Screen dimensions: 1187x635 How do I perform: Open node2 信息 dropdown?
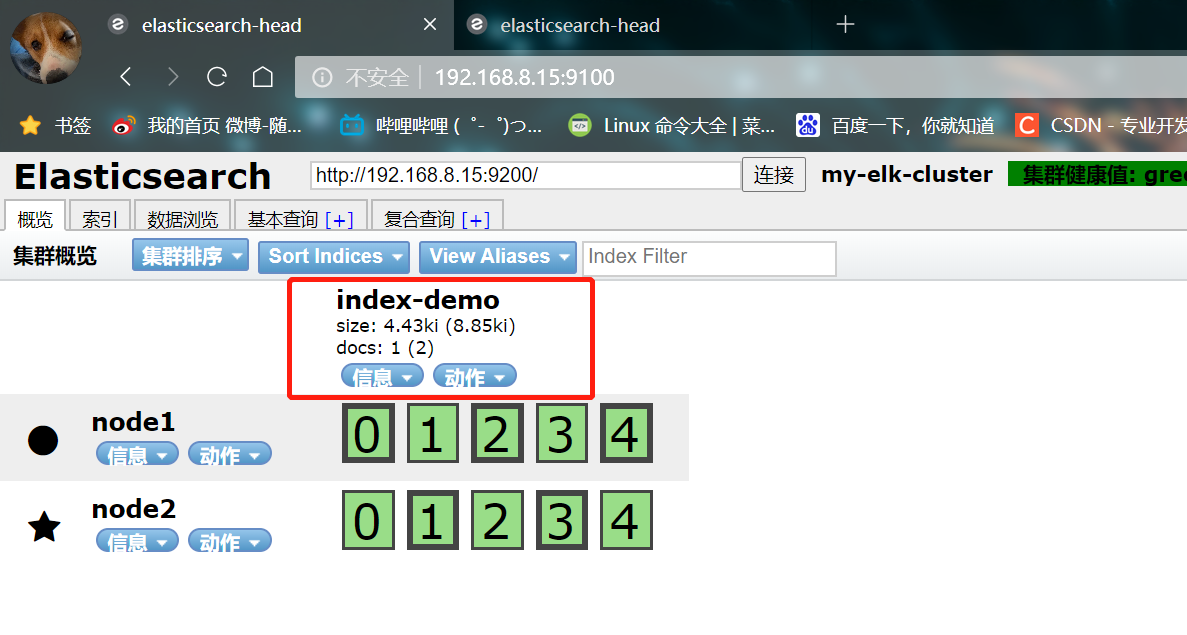(x=138, y=541)
